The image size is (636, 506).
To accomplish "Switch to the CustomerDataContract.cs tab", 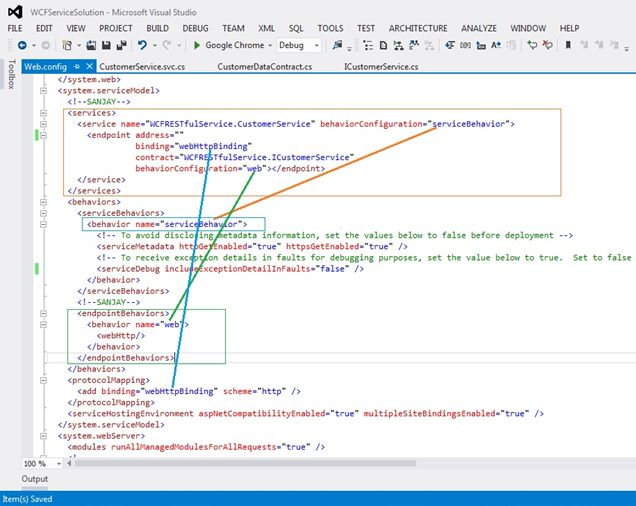I will [264, 67].
